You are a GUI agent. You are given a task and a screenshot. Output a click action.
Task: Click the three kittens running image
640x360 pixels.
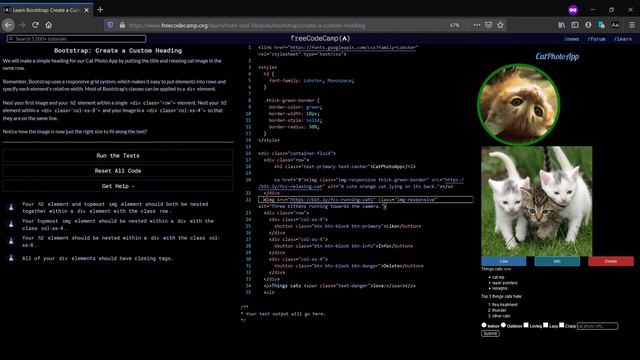tap(537, 201)
